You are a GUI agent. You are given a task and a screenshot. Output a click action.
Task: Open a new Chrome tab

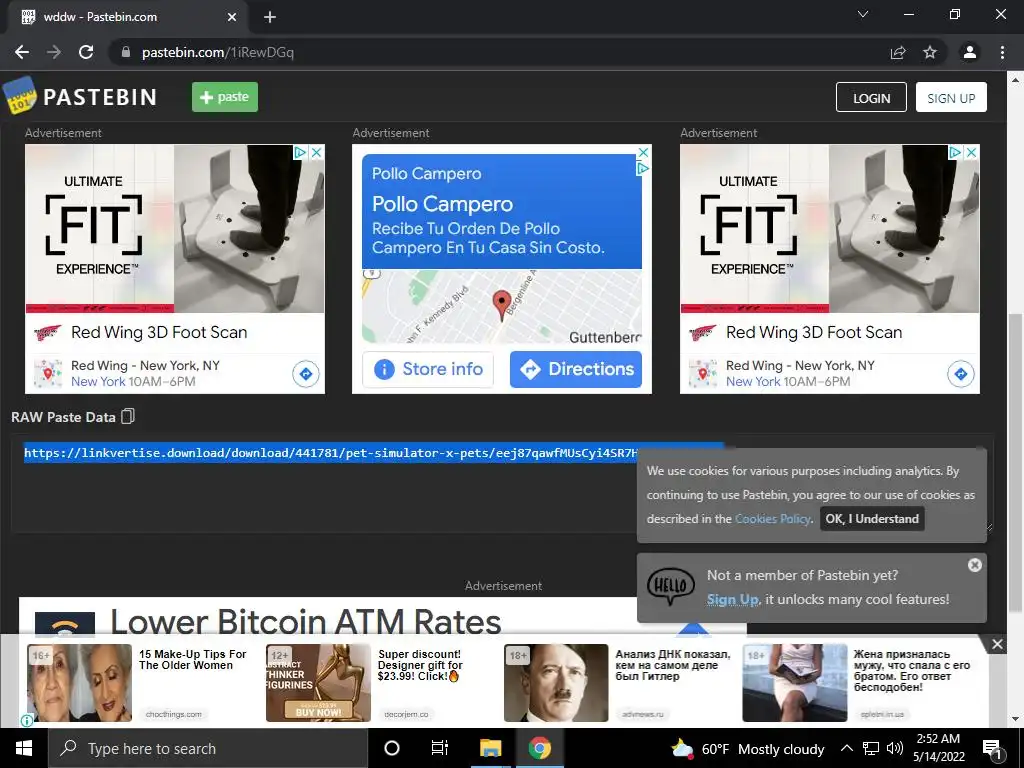(270, 17)
